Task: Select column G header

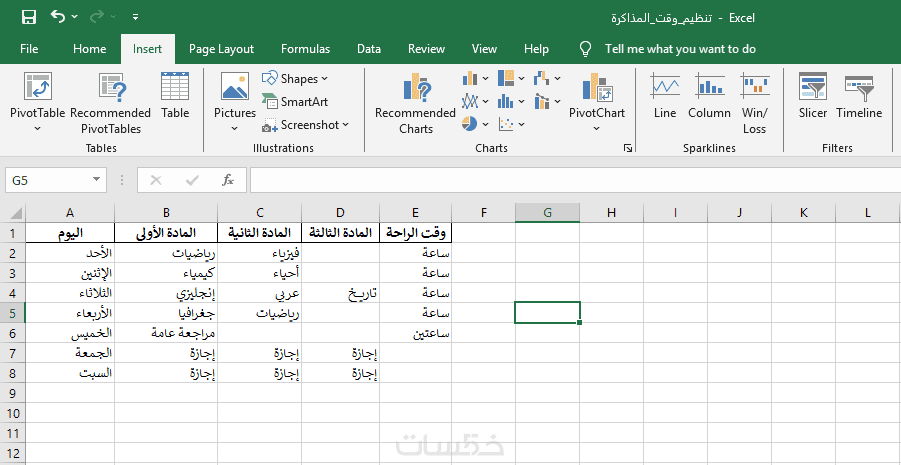Action: click(x=547, y=212)
